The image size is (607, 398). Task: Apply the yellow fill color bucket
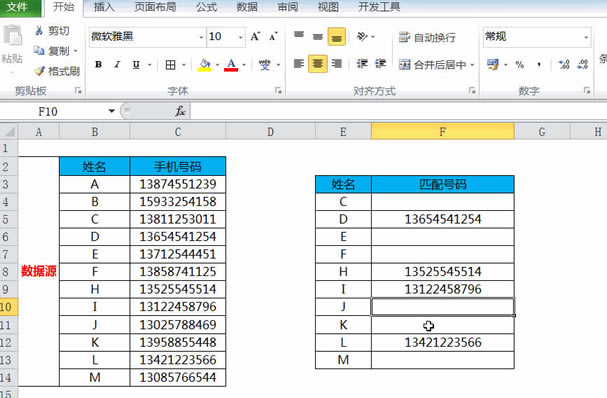click(x=205, y=65)
